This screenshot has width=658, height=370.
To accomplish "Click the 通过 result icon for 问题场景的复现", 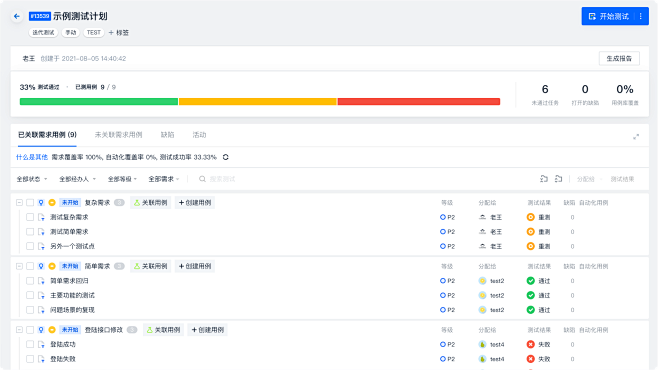I will [x=530, y=310].
